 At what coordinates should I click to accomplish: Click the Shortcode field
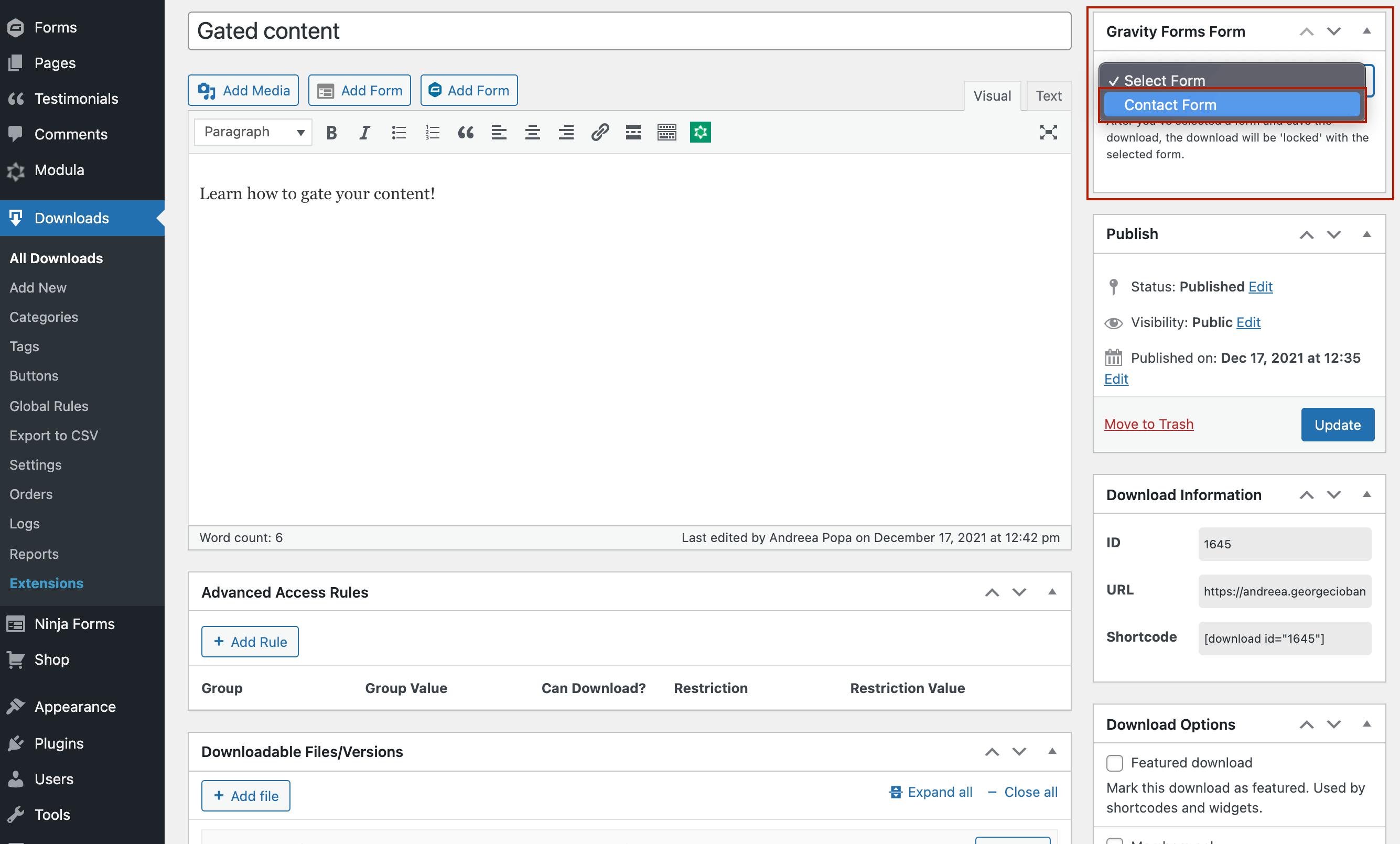(1284, 639)
